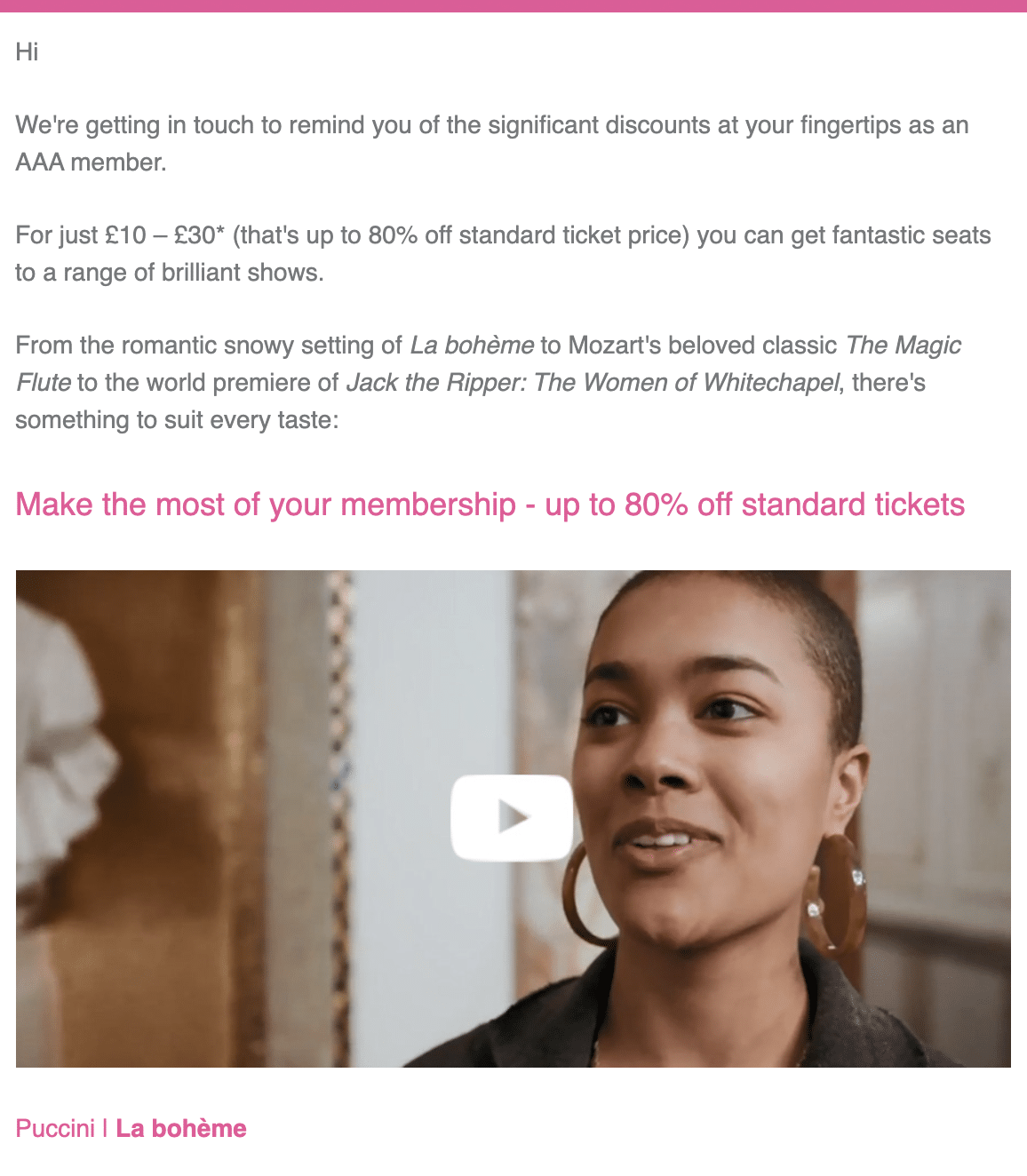Click 'something to suit every taste:' text
The image size is (1027, 1176).
click(177, 419)
